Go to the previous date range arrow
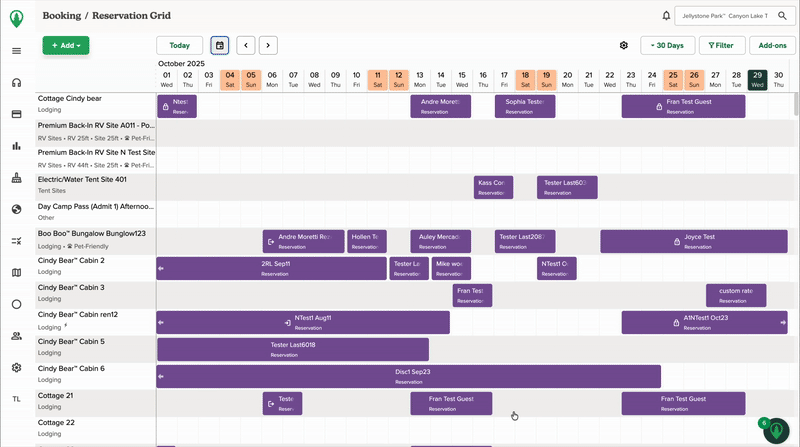 tap(245, 45)
